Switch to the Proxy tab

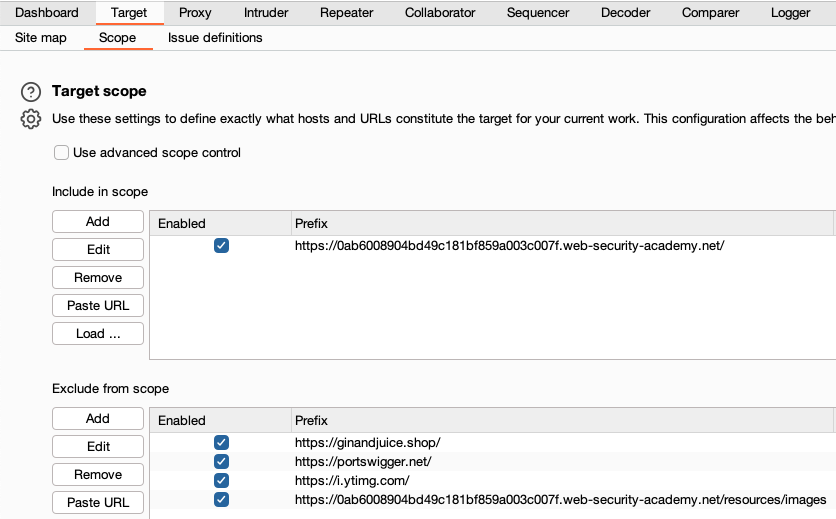pyautogui.click(x=195, y=13)
